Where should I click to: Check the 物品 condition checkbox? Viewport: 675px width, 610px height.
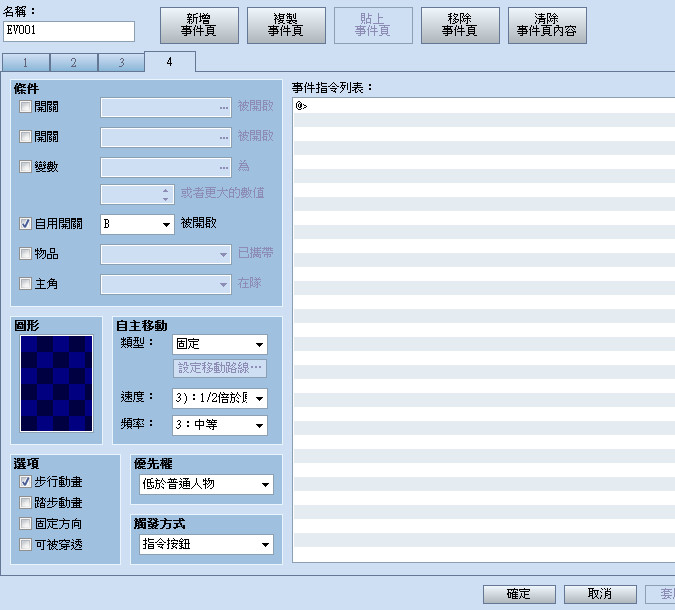tap(25, 254)
